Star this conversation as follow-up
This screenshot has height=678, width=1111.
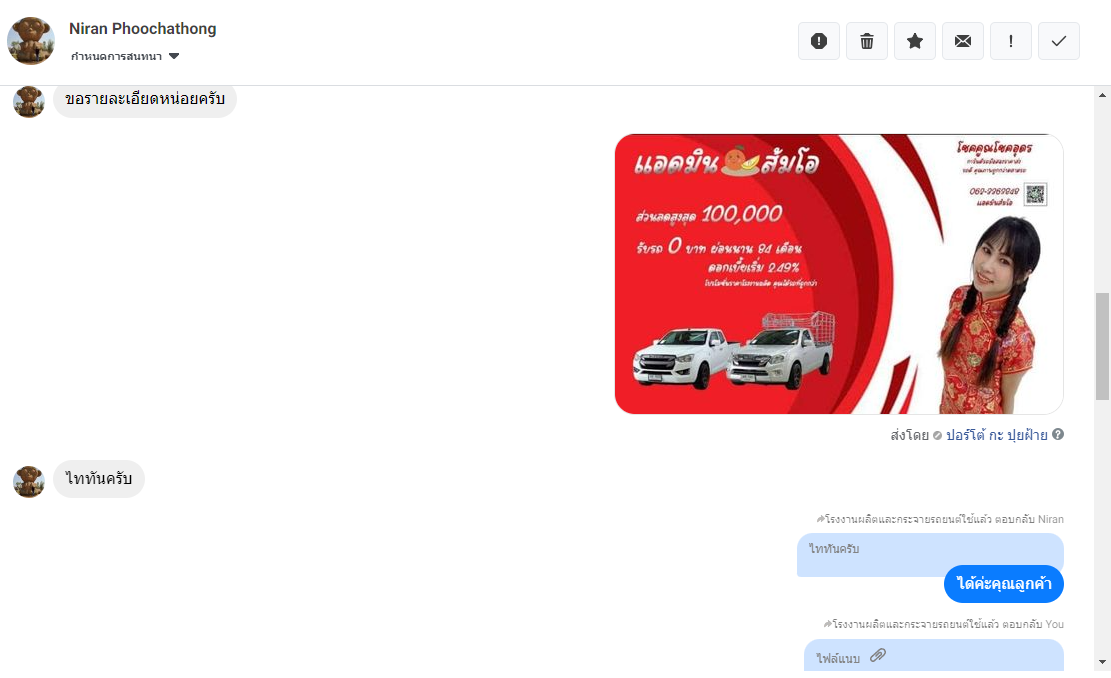point(915,41)
